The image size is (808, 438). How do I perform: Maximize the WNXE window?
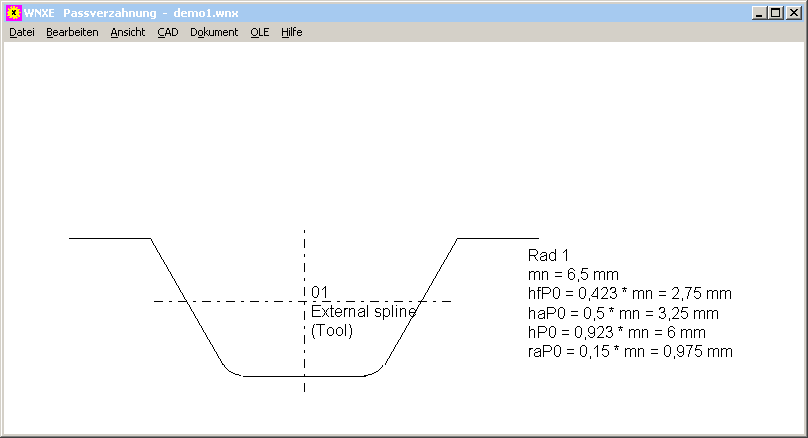775,13
